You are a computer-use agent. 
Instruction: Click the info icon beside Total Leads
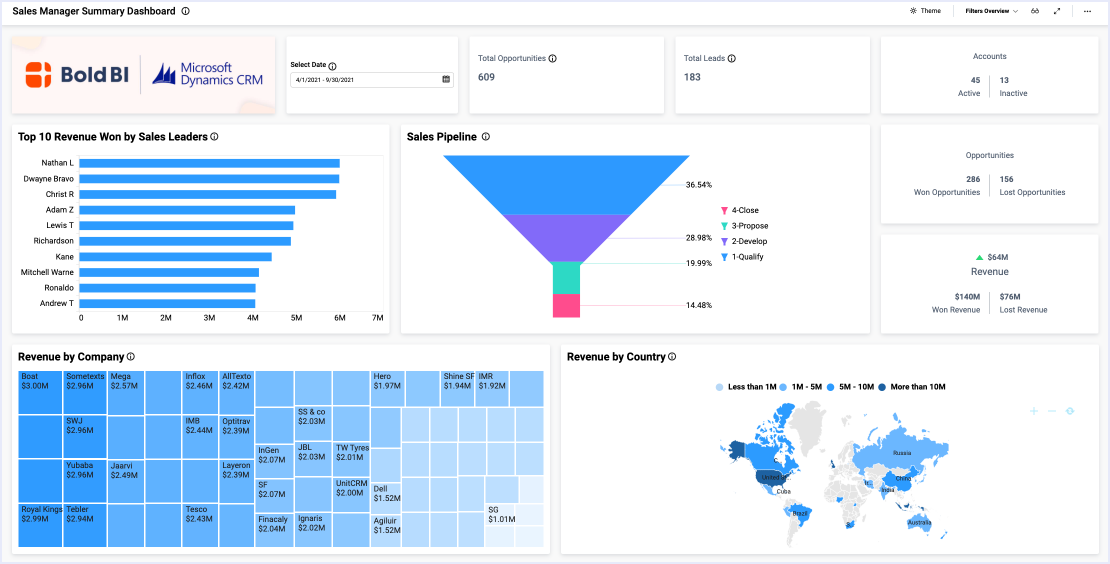coord(732,59)
